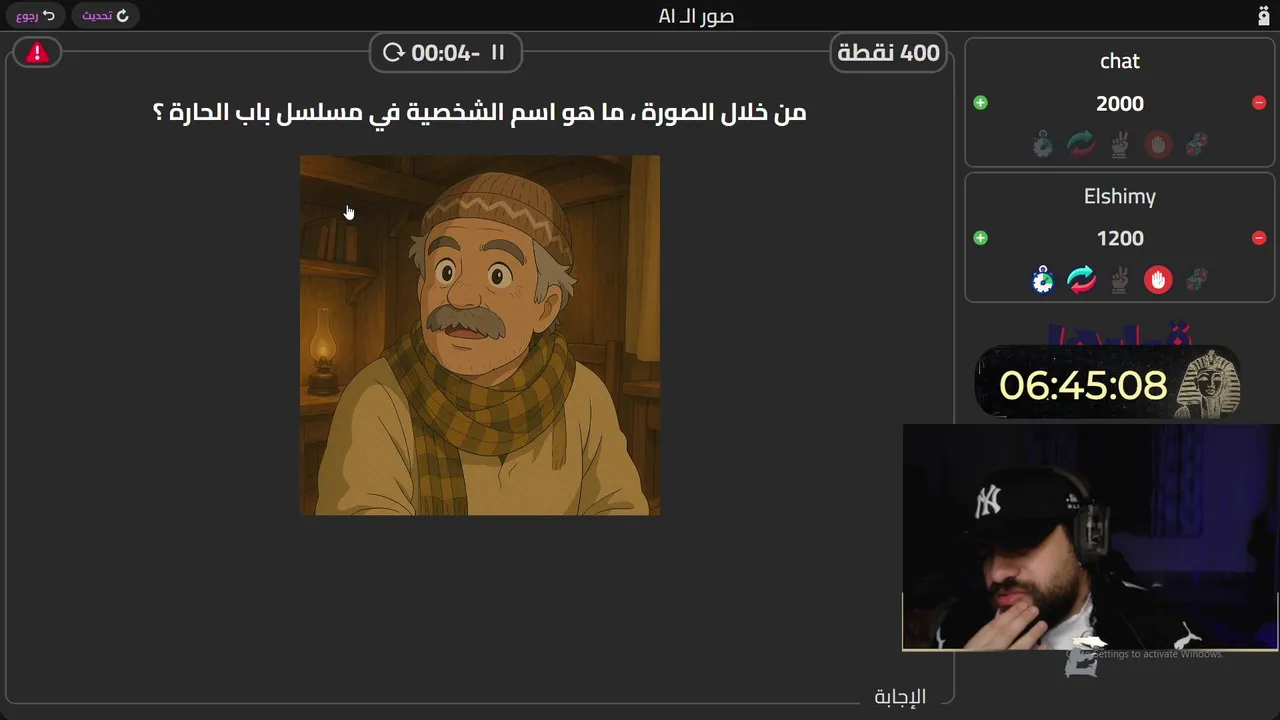This screenshot has width=1280, height=720.
Task: Click the Elshimy team name
Action: pyautogui.click(x=1120, y=196)
